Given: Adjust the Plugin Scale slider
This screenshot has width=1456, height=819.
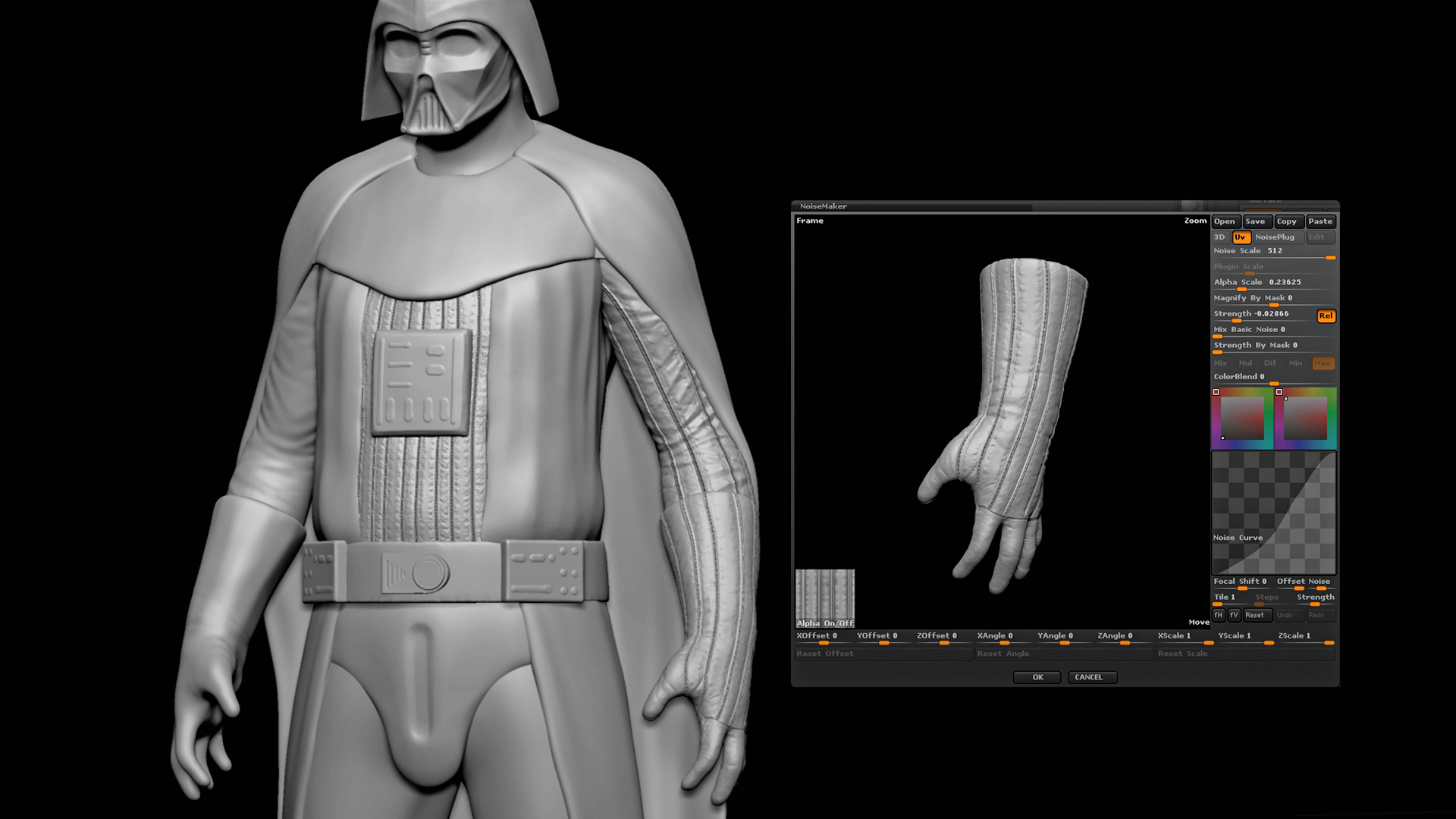Looking at the screenshot, I should pos(1273,268).
